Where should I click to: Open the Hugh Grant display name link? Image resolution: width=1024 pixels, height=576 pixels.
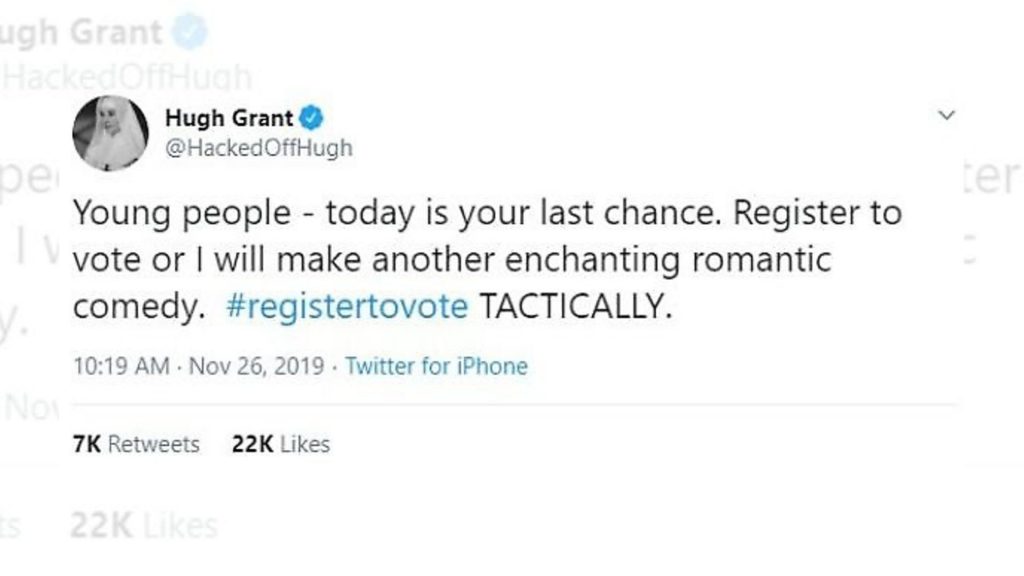click(229, 118)
